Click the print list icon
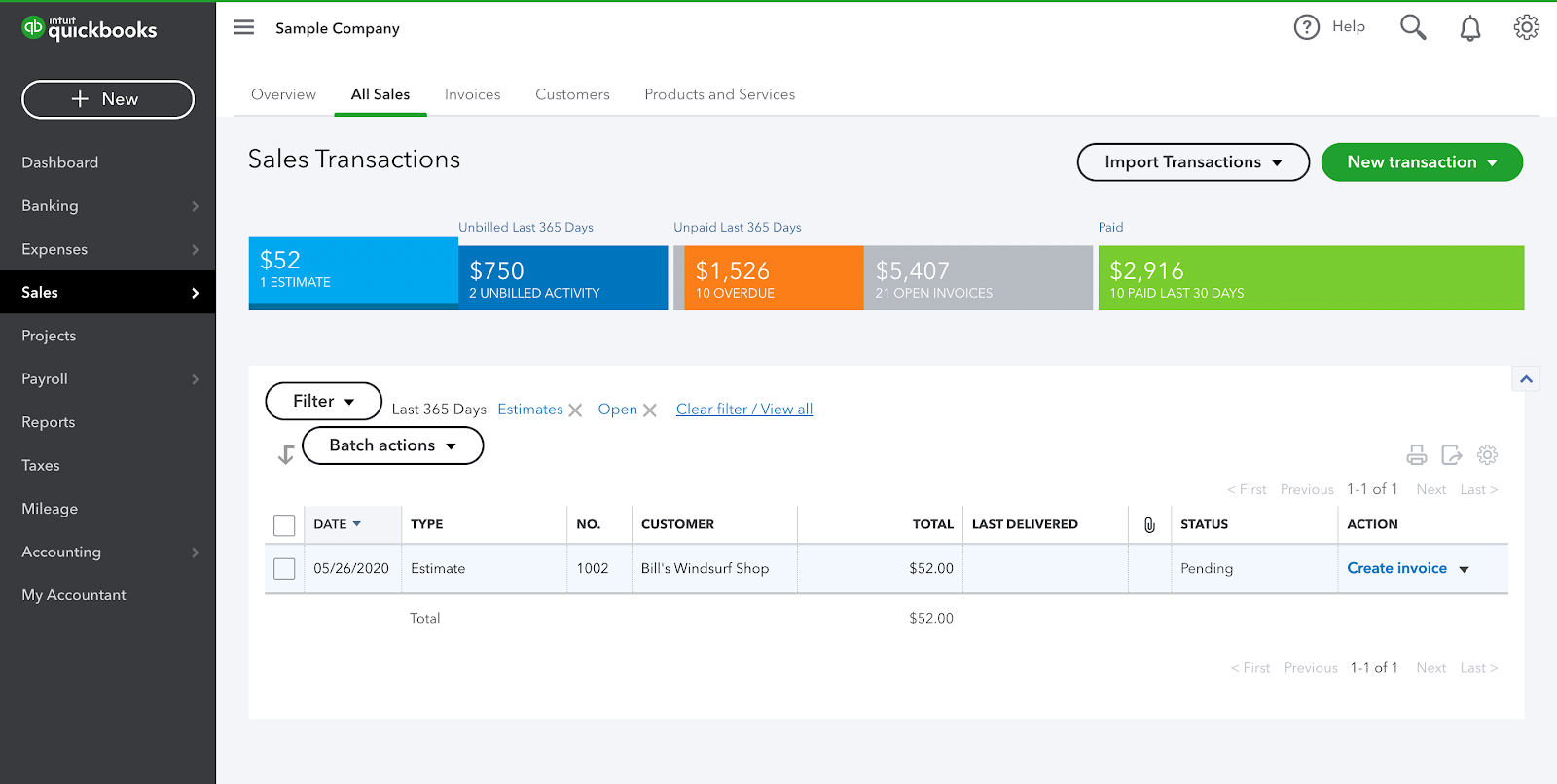The image size is (1557, 784). (1417, 454)
